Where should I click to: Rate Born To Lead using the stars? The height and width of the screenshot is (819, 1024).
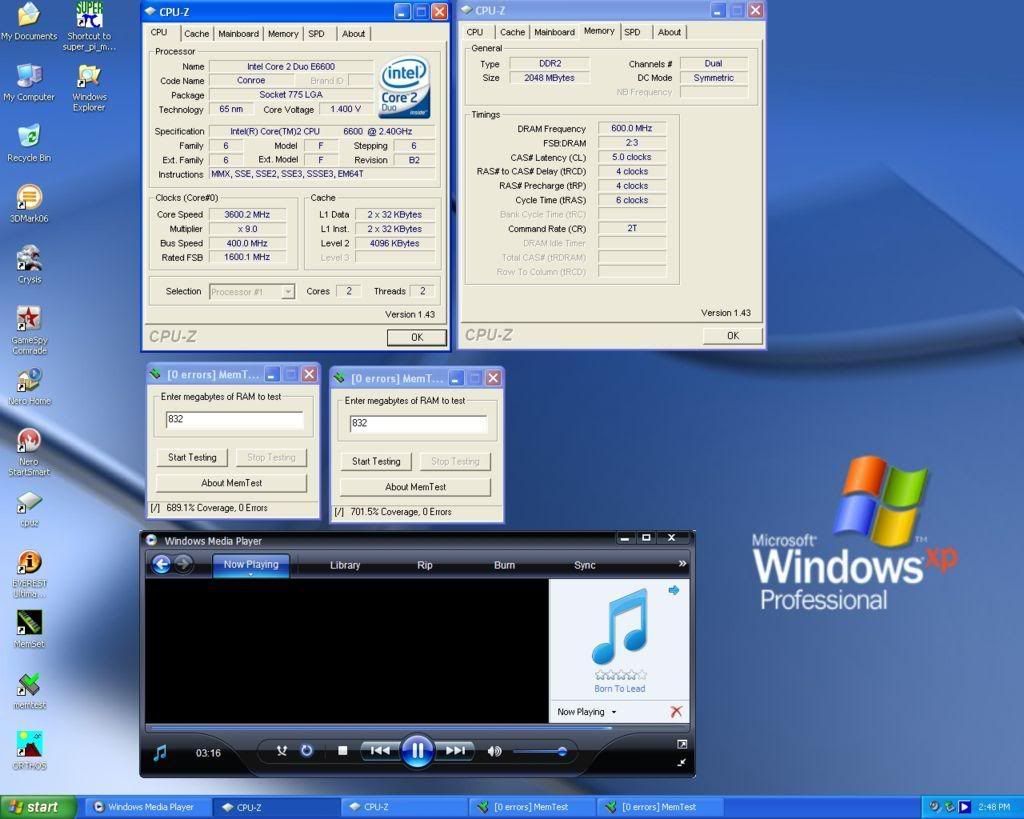pos(620,675)
